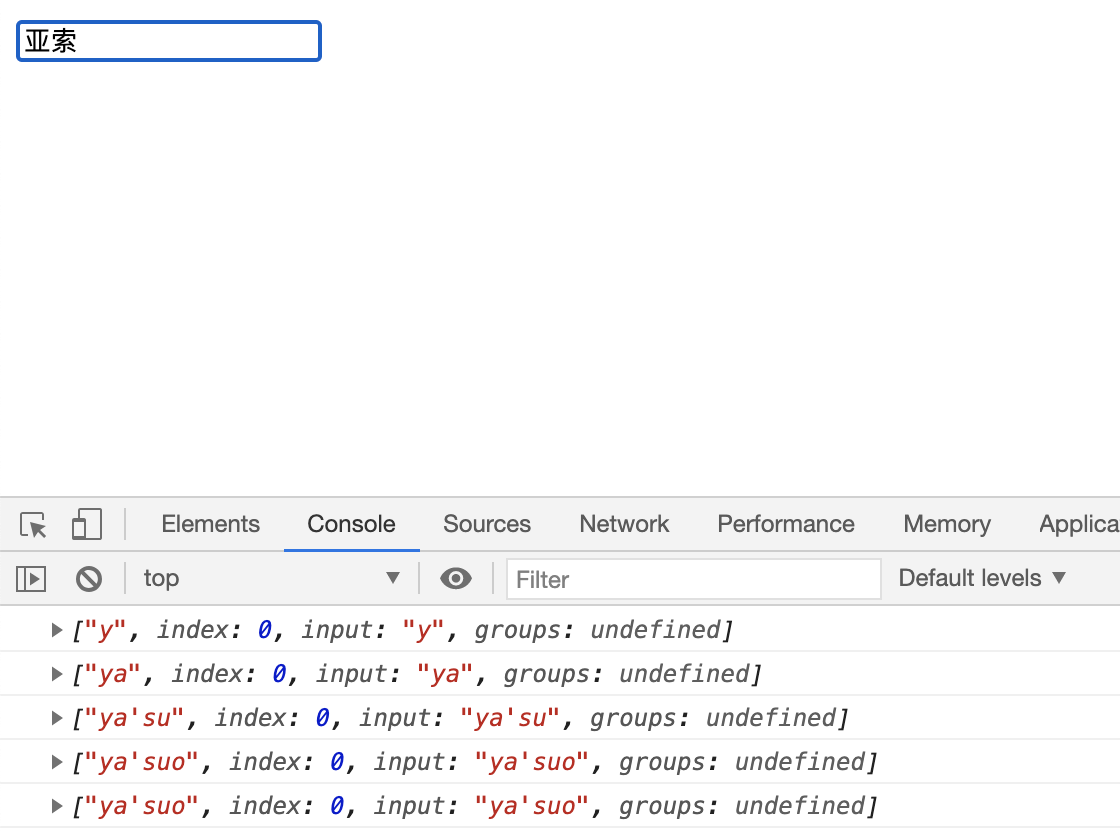Expand the first ["ya'suo" log entry

(56, 762)
